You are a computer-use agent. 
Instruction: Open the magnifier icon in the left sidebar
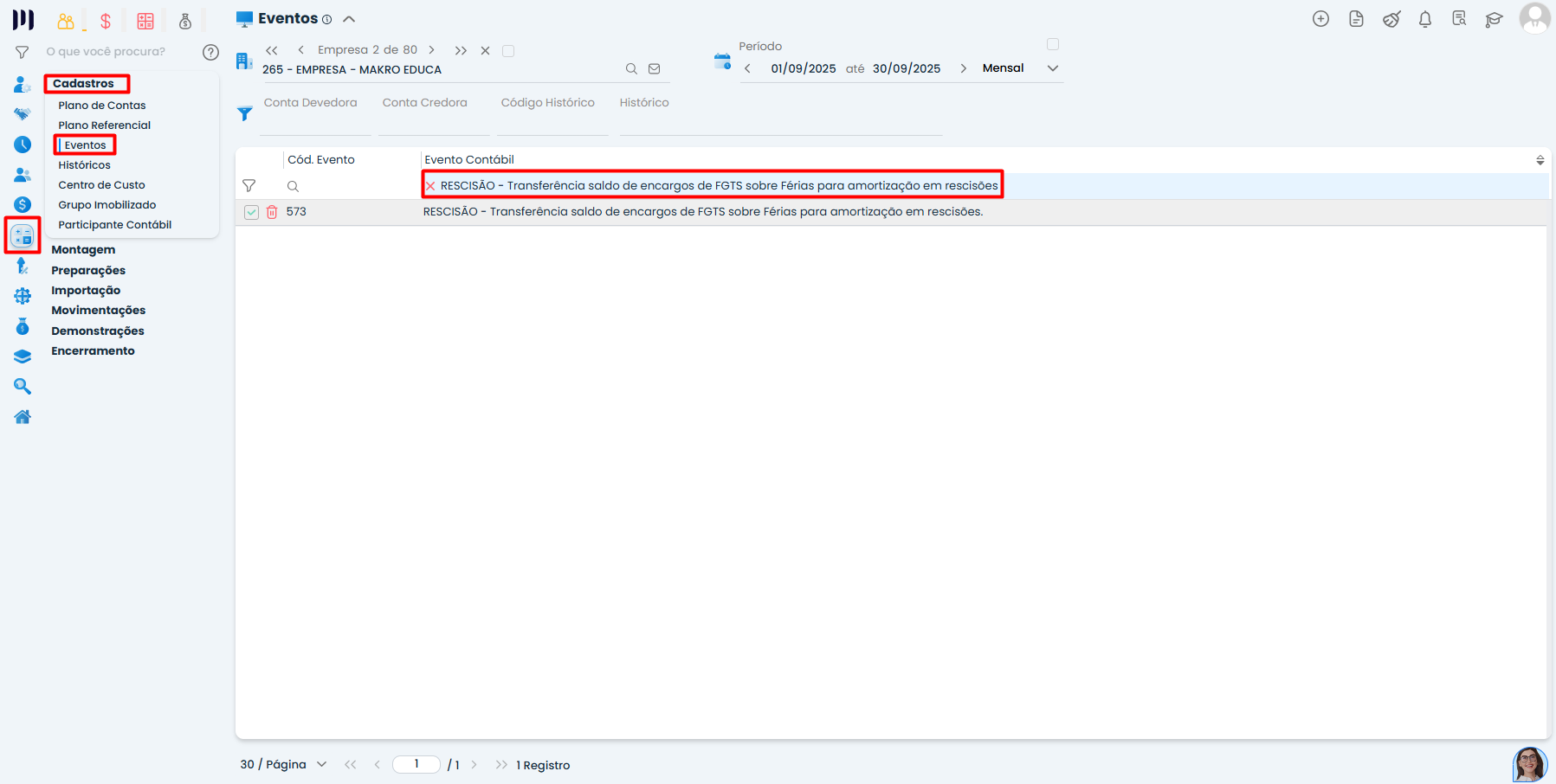click(23, 387)
